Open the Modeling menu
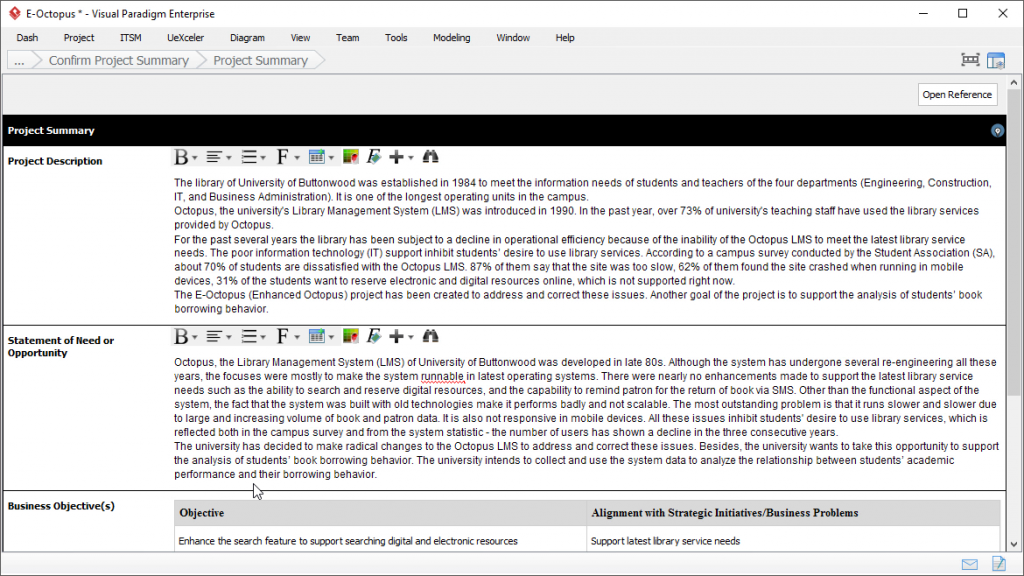 [x=451, y=37]
